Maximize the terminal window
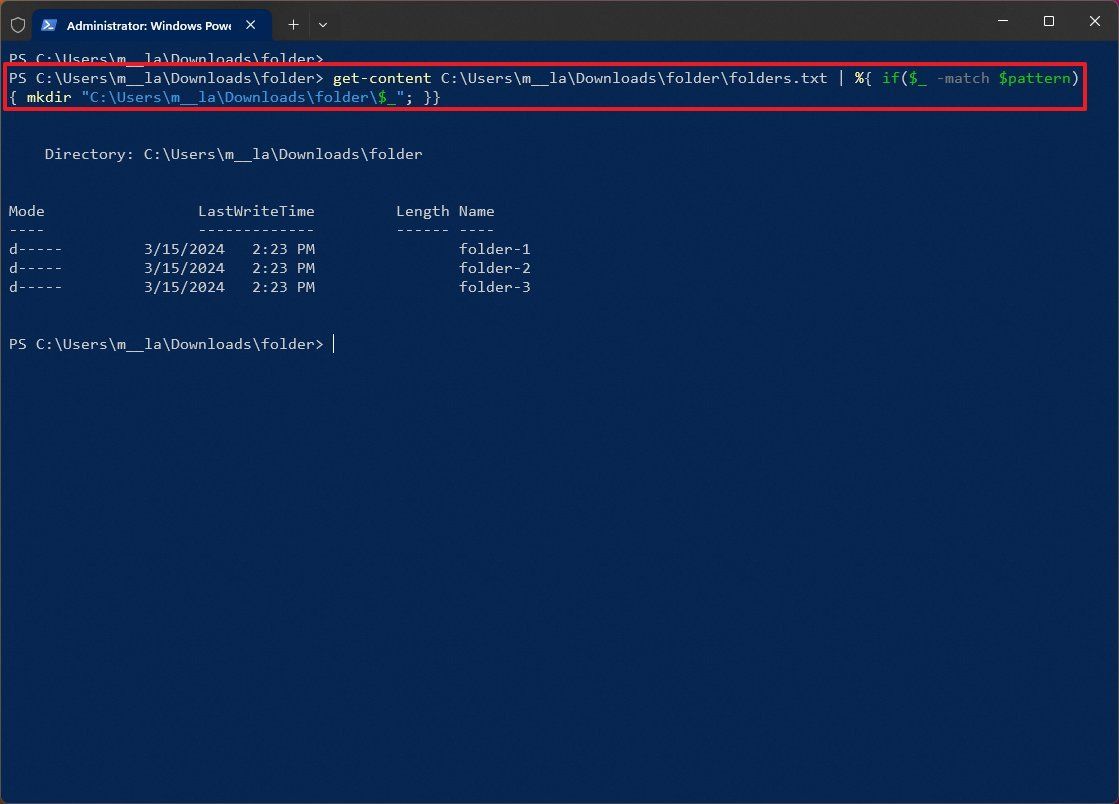This screenshot has width=1119, height=804. point(1048,21)
